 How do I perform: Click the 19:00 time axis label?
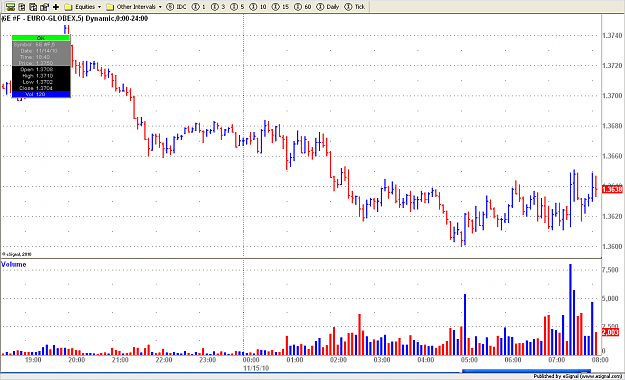33,360
